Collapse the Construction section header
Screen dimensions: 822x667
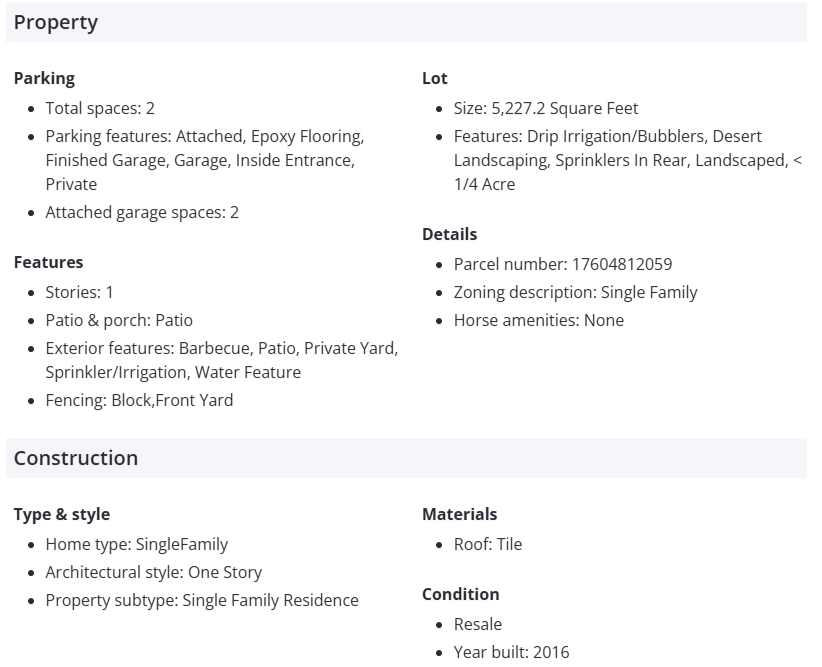[76, 458]
